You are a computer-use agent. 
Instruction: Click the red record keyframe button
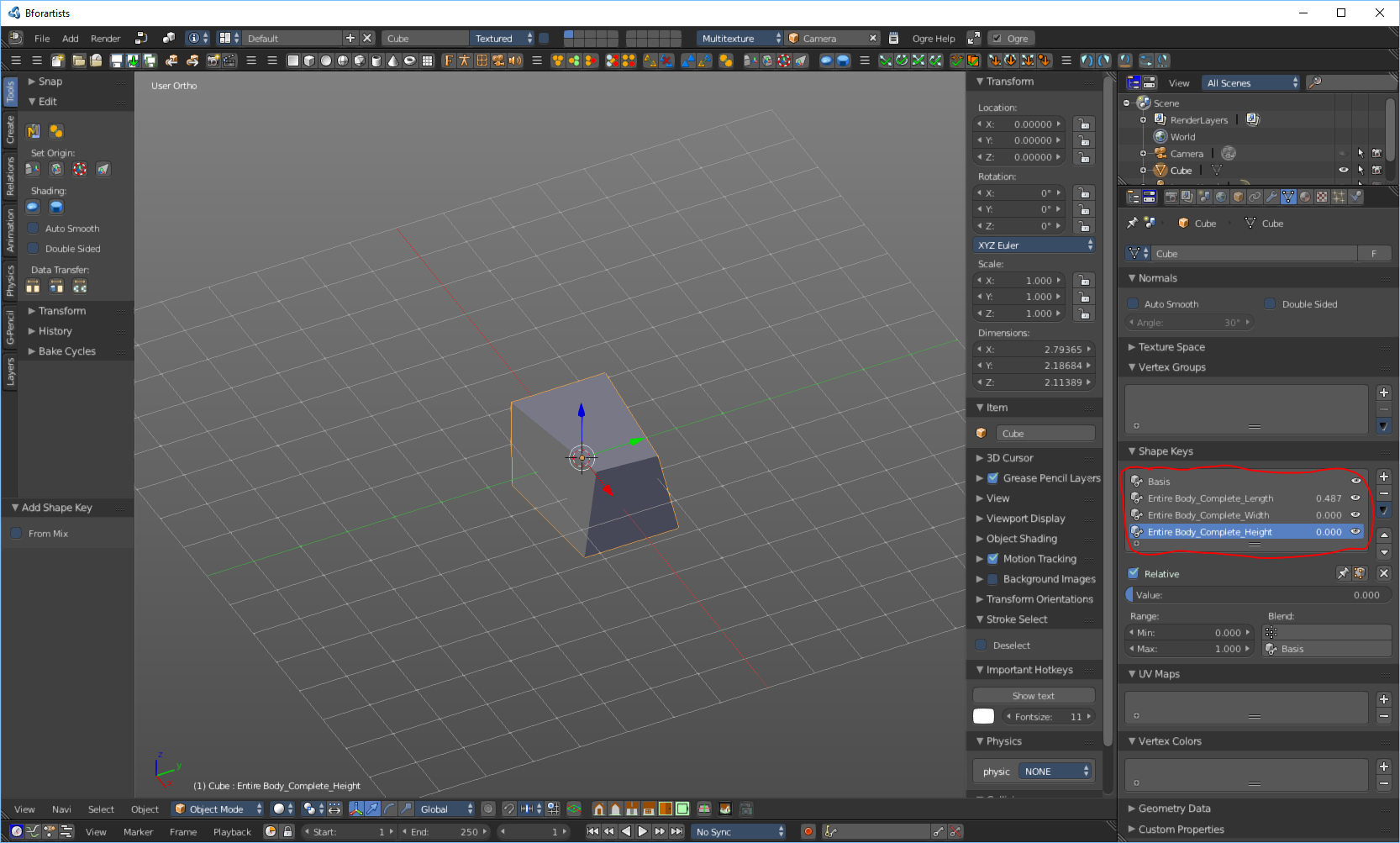(808, 832)
